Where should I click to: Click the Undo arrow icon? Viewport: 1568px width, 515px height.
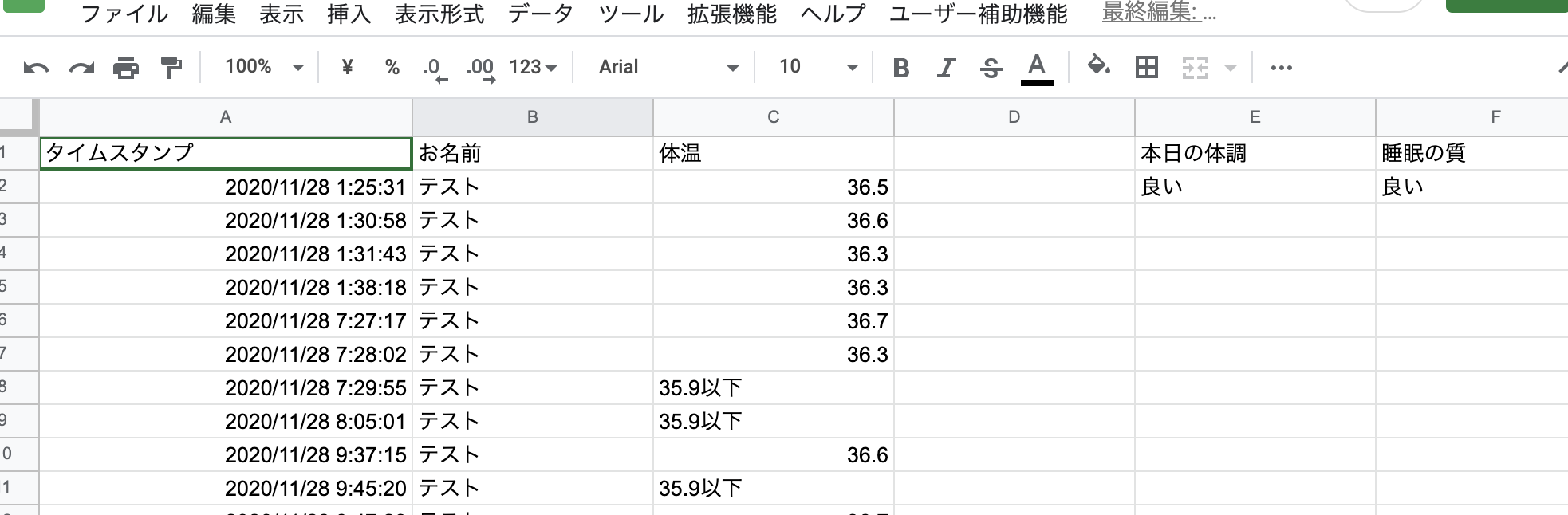36,68
